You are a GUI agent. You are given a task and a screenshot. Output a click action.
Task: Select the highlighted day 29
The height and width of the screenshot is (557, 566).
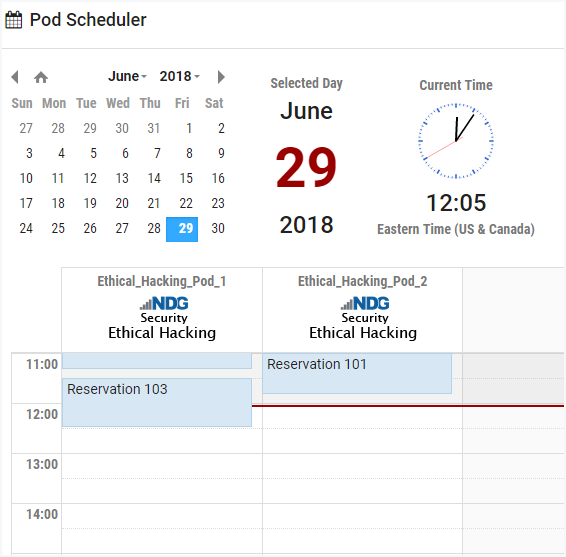182,229
